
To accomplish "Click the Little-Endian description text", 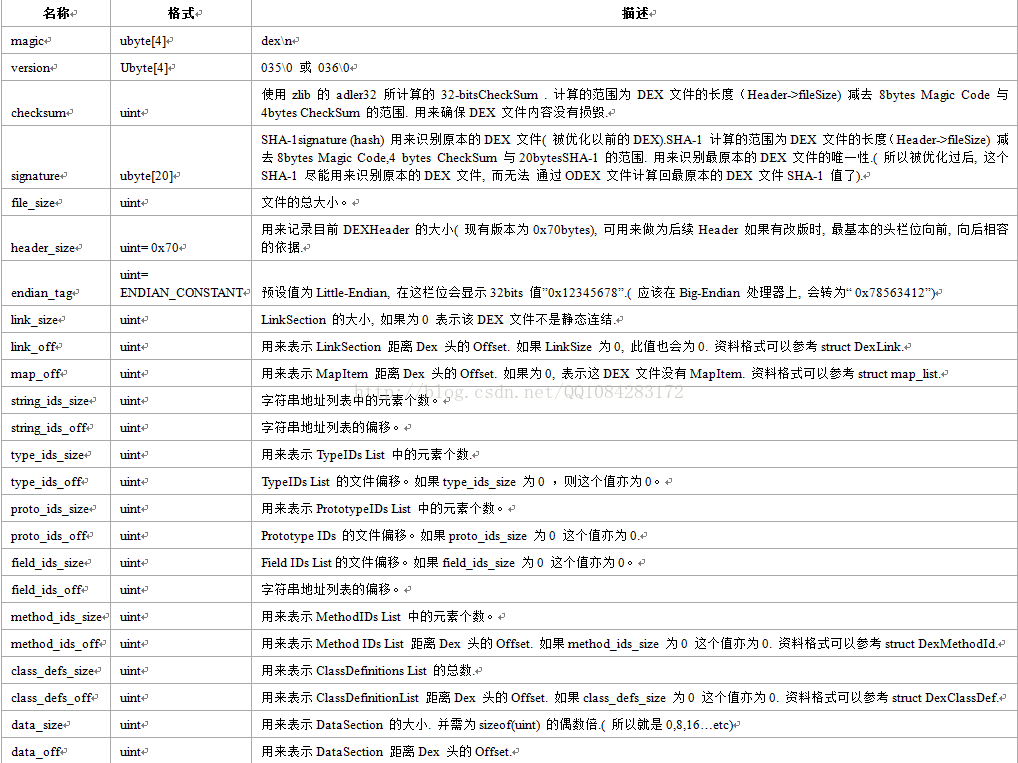I will coord(598,293).
